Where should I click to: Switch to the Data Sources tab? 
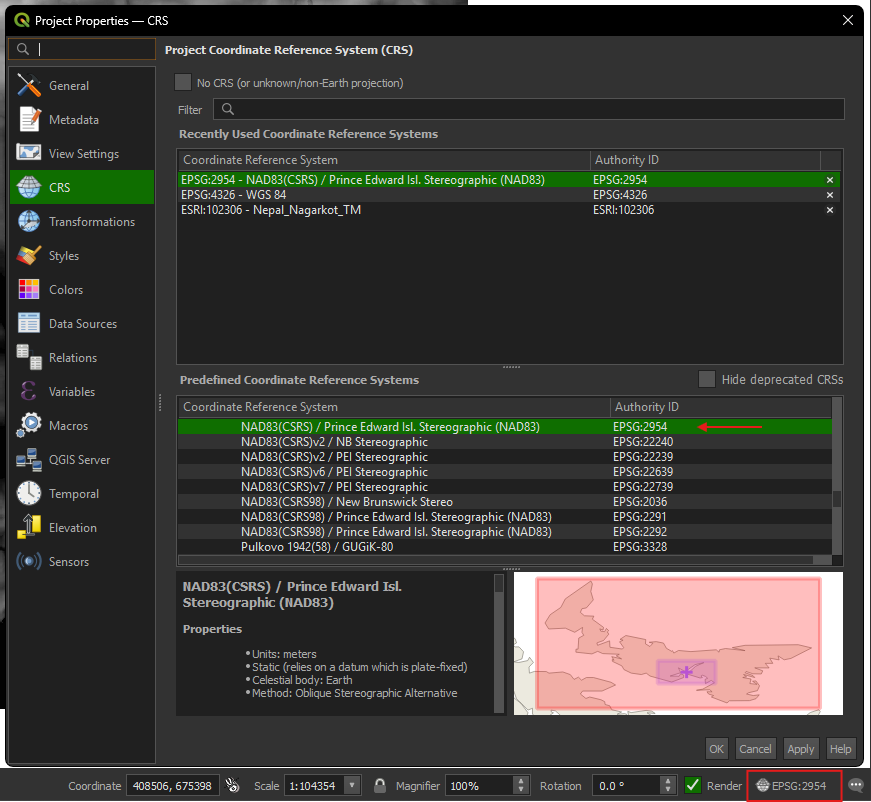pos(82,324)
